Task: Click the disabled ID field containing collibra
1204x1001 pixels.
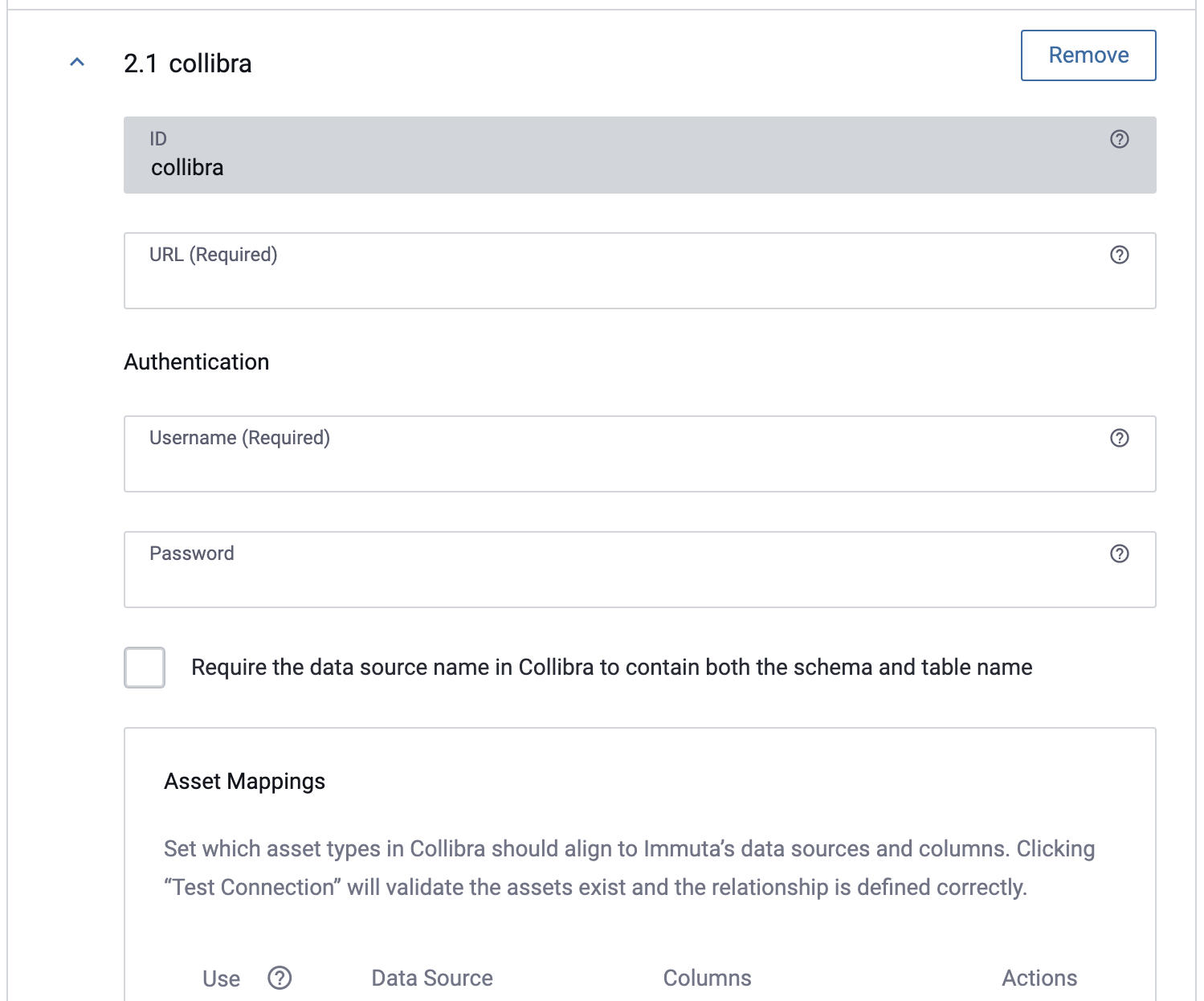Action: click(x=640, y=155)
